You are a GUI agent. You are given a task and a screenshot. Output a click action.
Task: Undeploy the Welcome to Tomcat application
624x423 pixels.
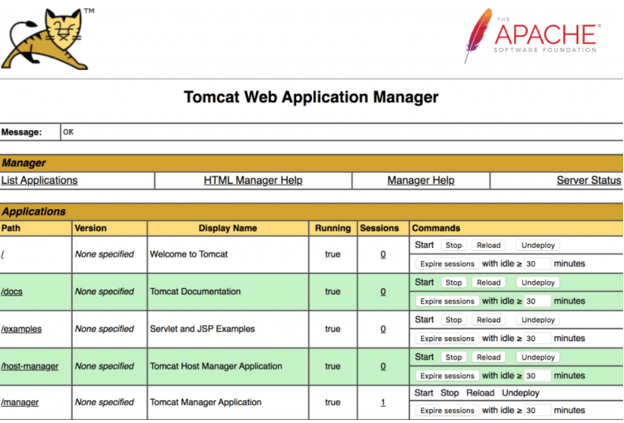[538, 246]
